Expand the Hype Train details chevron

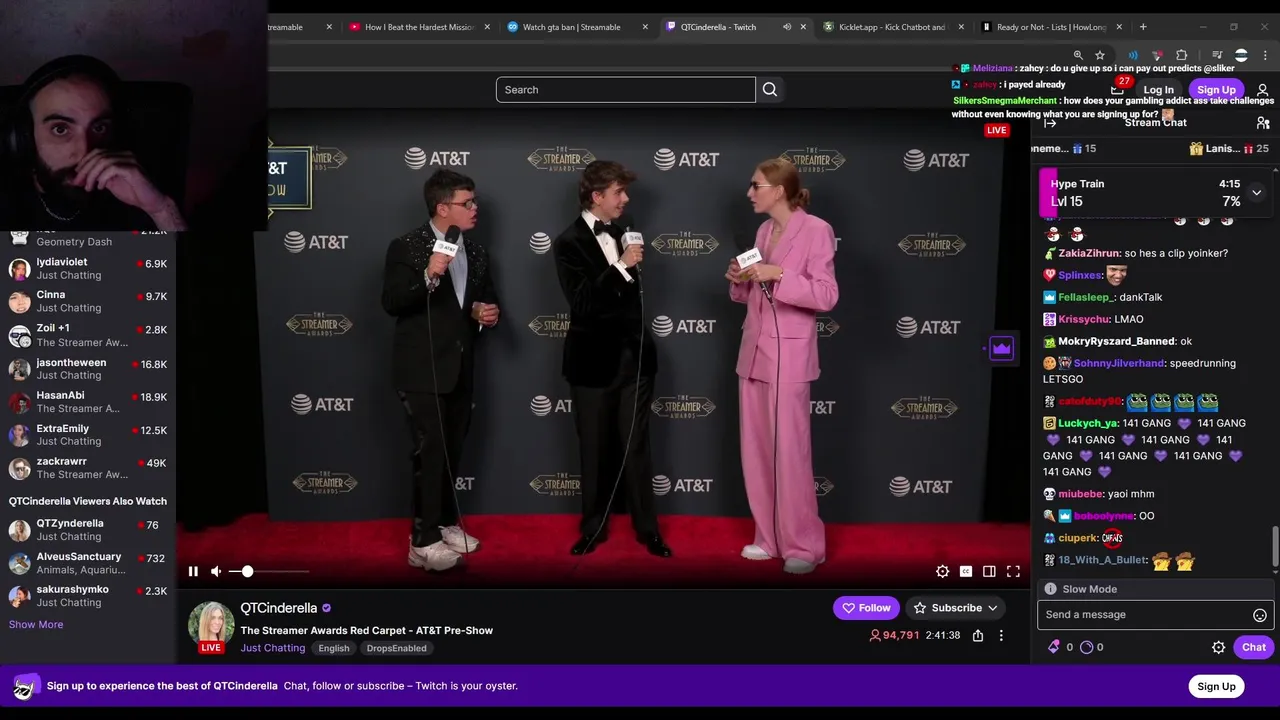tap(1256, 192)
